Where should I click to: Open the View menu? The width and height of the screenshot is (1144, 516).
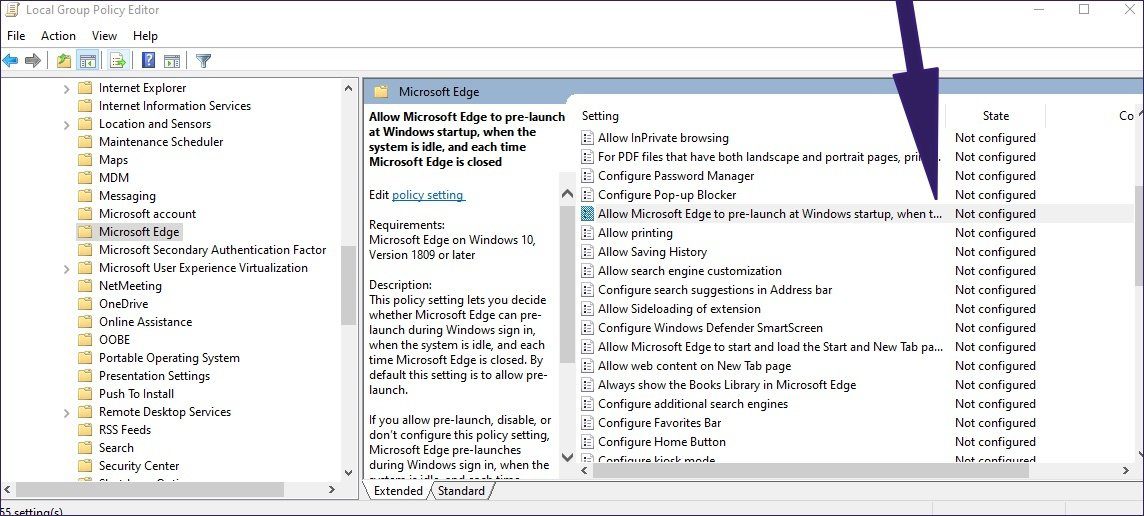(104, 36)
